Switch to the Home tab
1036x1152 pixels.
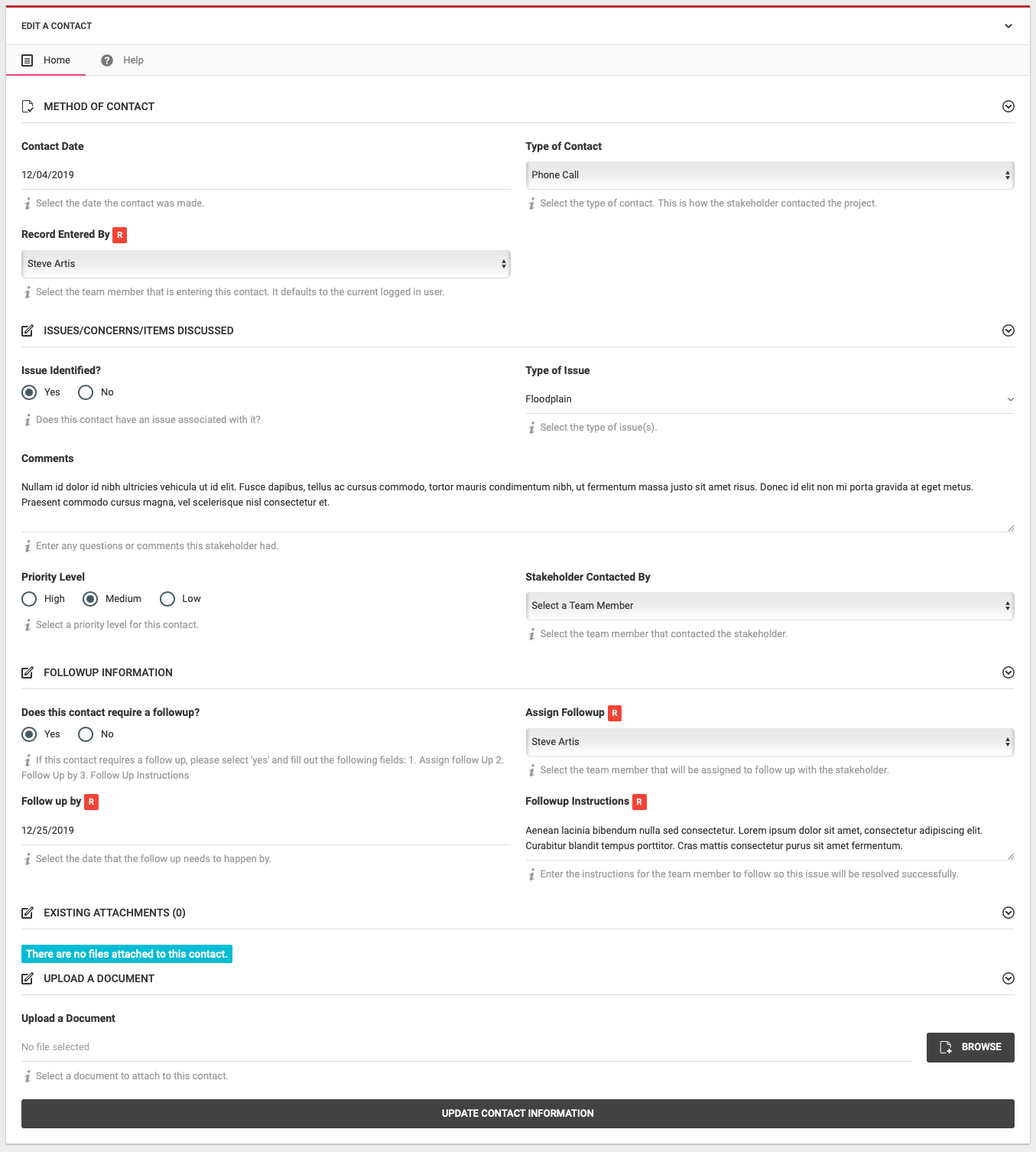point(56,60)
